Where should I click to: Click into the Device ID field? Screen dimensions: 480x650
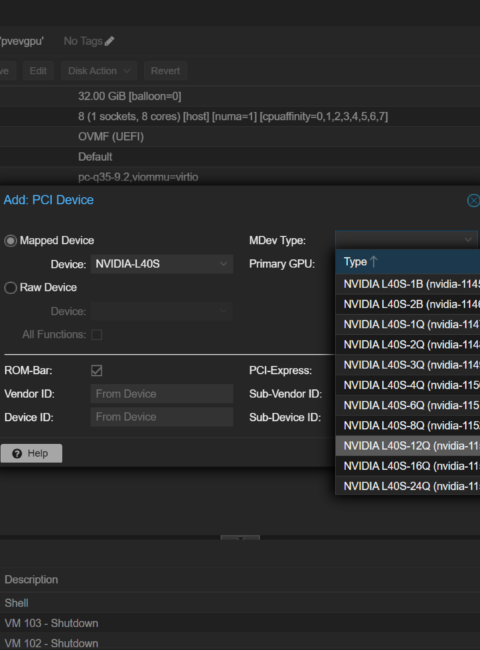162,417
